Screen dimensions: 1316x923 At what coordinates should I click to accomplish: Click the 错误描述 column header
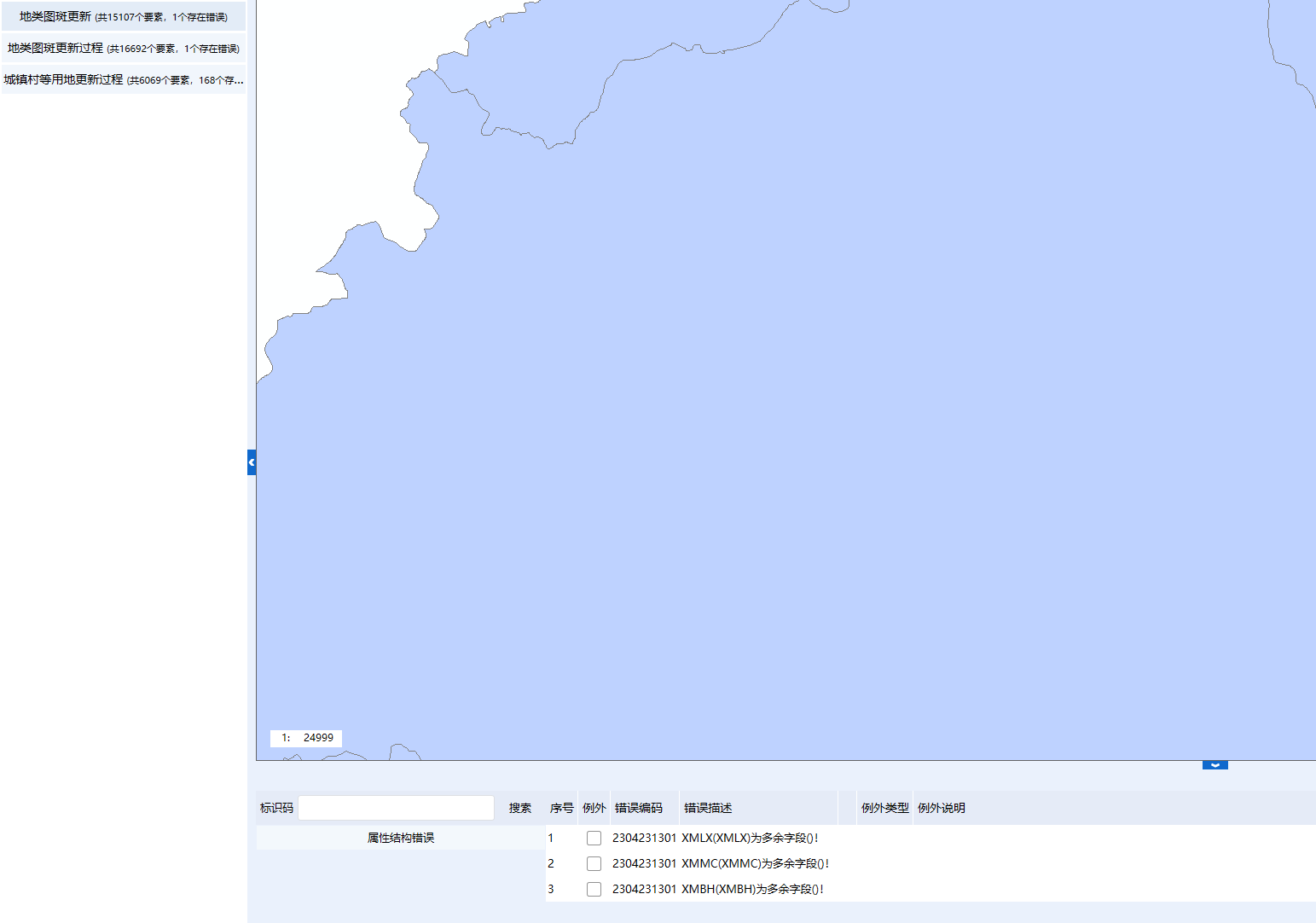[708, 808]
